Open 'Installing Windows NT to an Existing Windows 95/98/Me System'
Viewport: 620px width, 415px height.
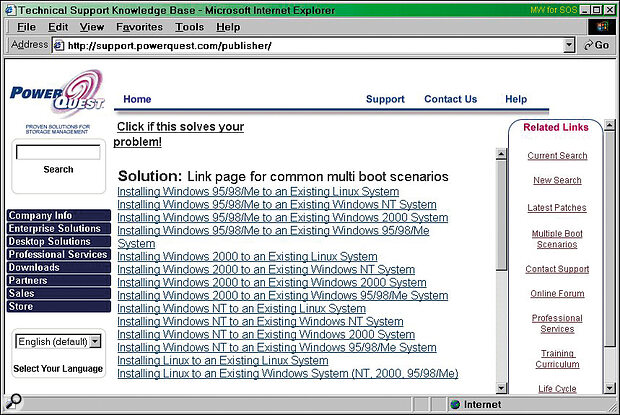[x=277, y=348]
